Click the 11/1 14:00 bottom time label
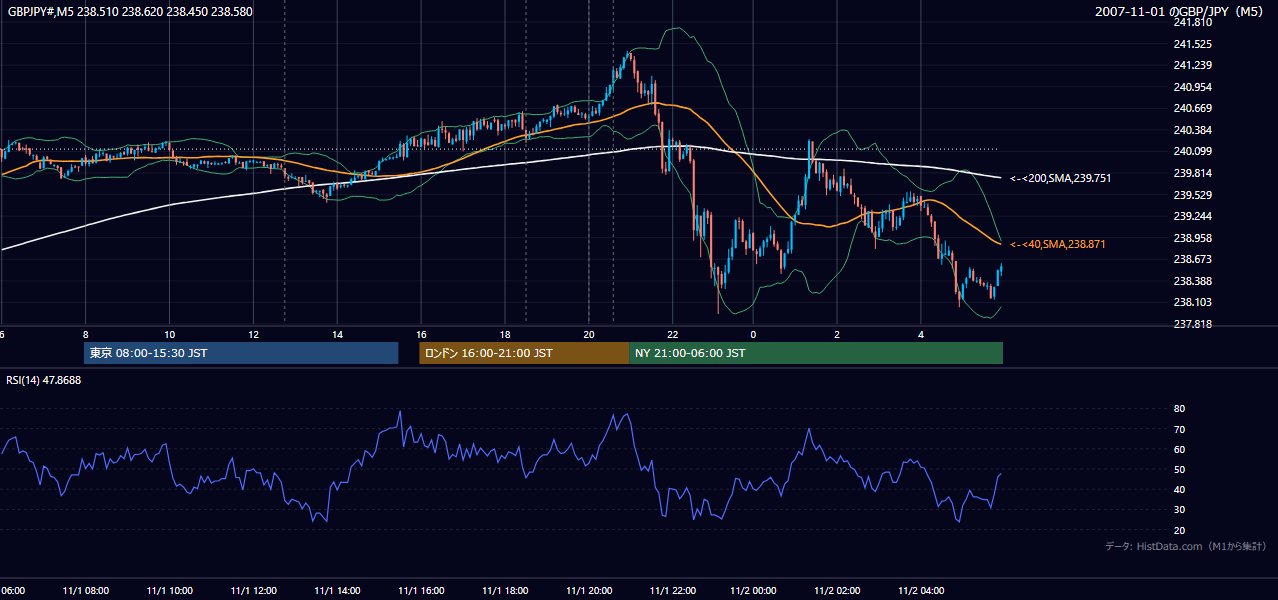 click(x=337, y=590)
